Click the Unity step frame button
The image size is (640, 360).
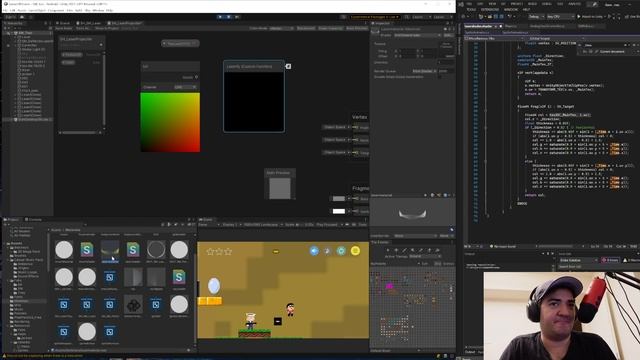(237, 17)
